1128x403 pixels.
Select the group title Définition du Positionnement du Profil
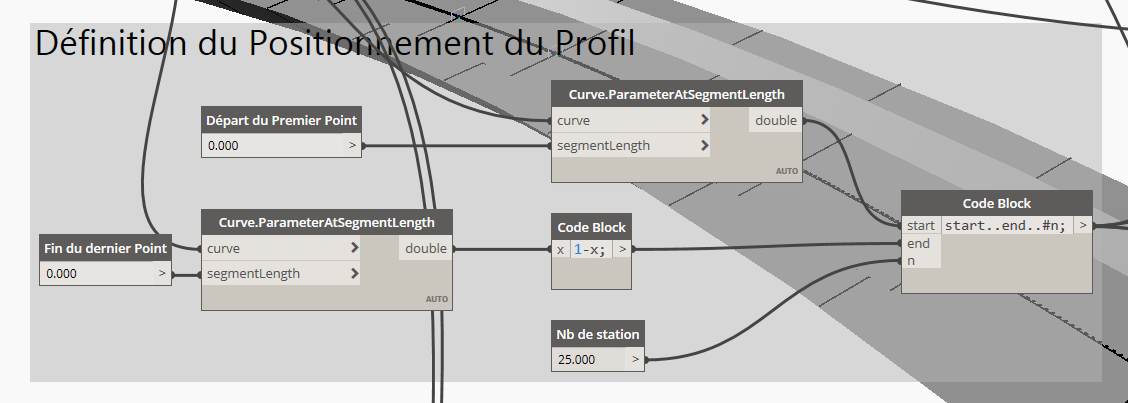[x=336, y=44]
